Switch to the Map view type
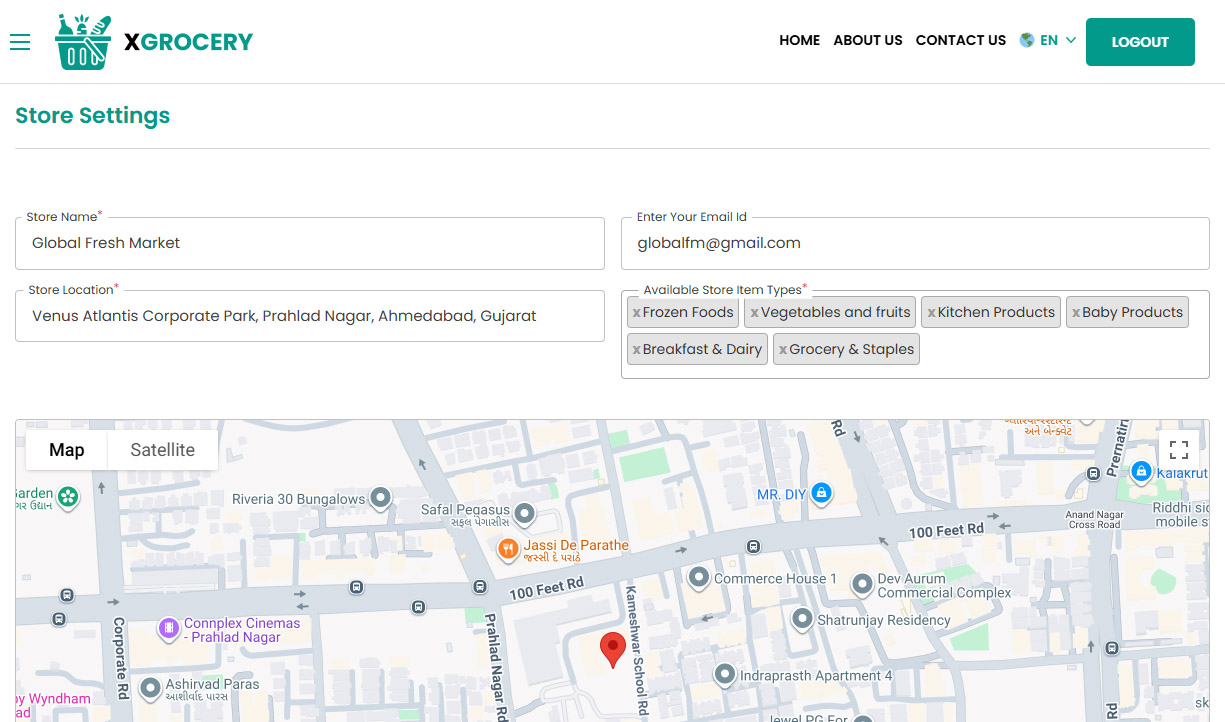 point(67,450)
